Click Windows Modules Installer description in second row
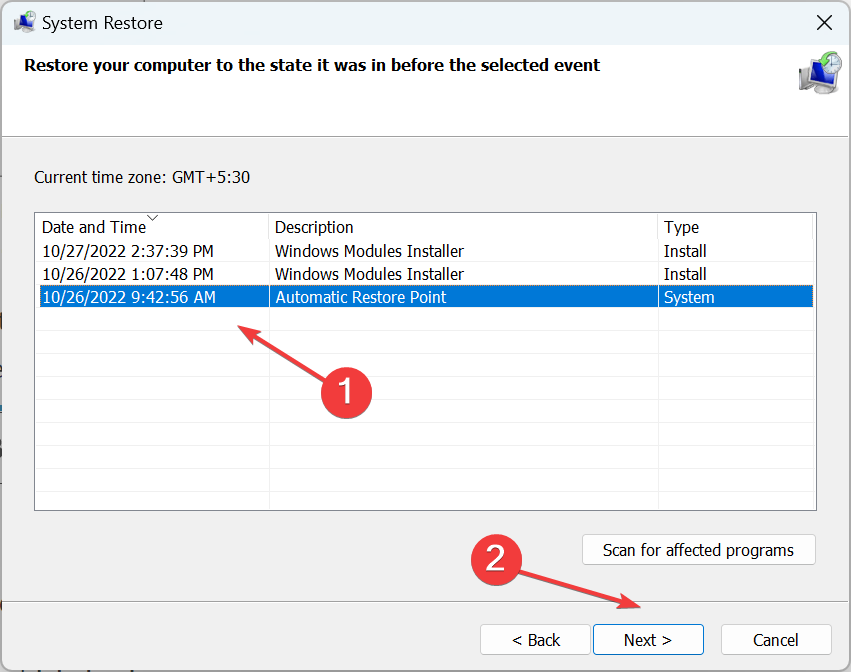The image size is (851, 672). tap(369, 274)
